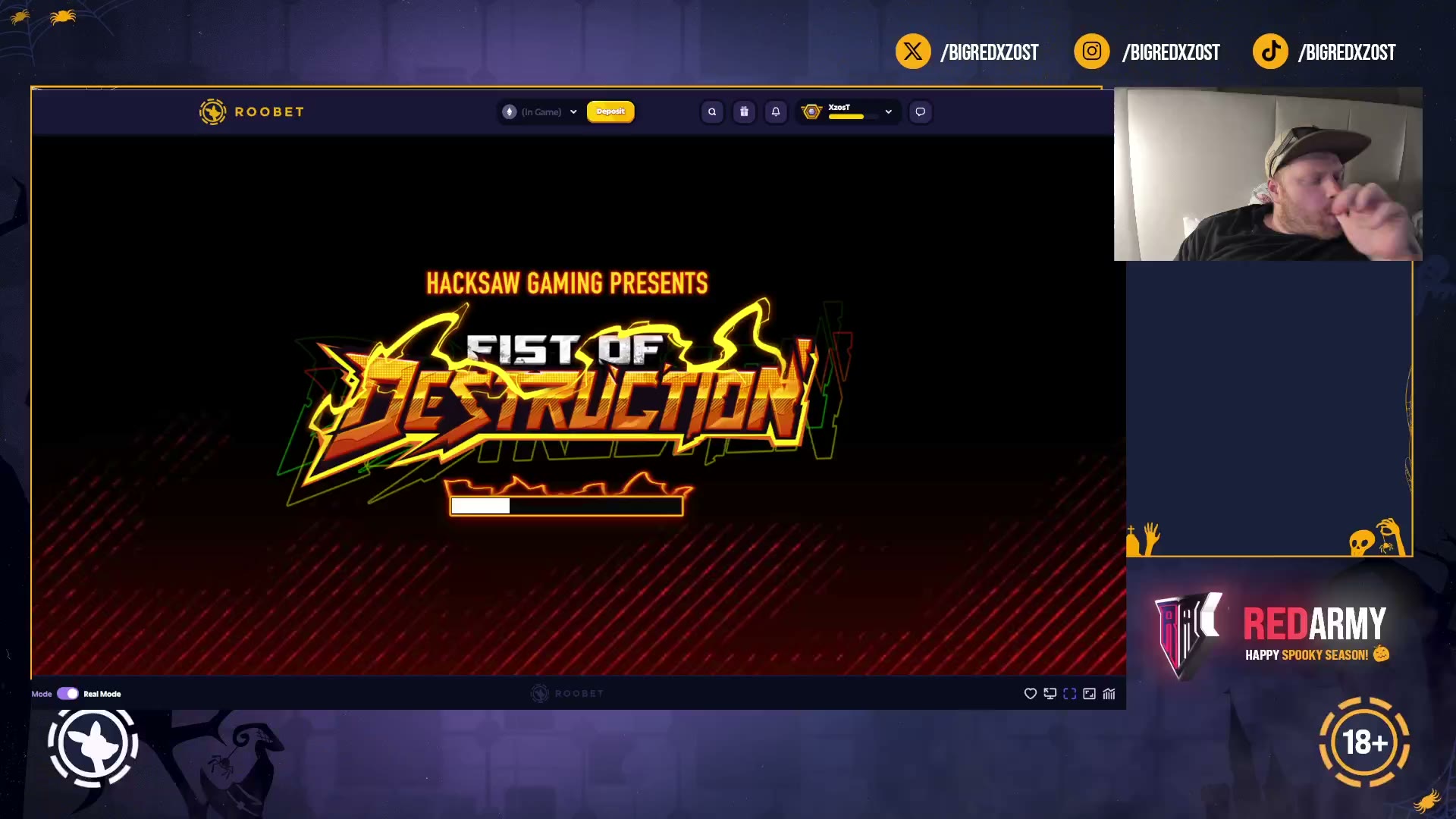This screenshot has width=1456, height=819.
Task: Open the game statistics chart icon
Action: (x=1109, y=694)
